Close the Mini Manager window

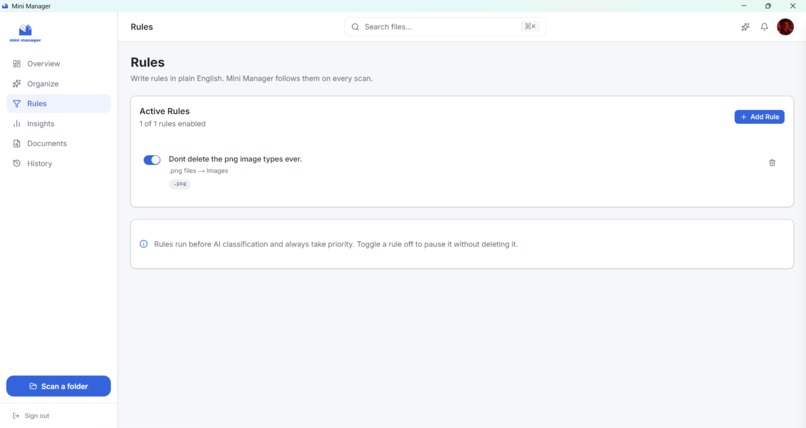pos(793,6)
